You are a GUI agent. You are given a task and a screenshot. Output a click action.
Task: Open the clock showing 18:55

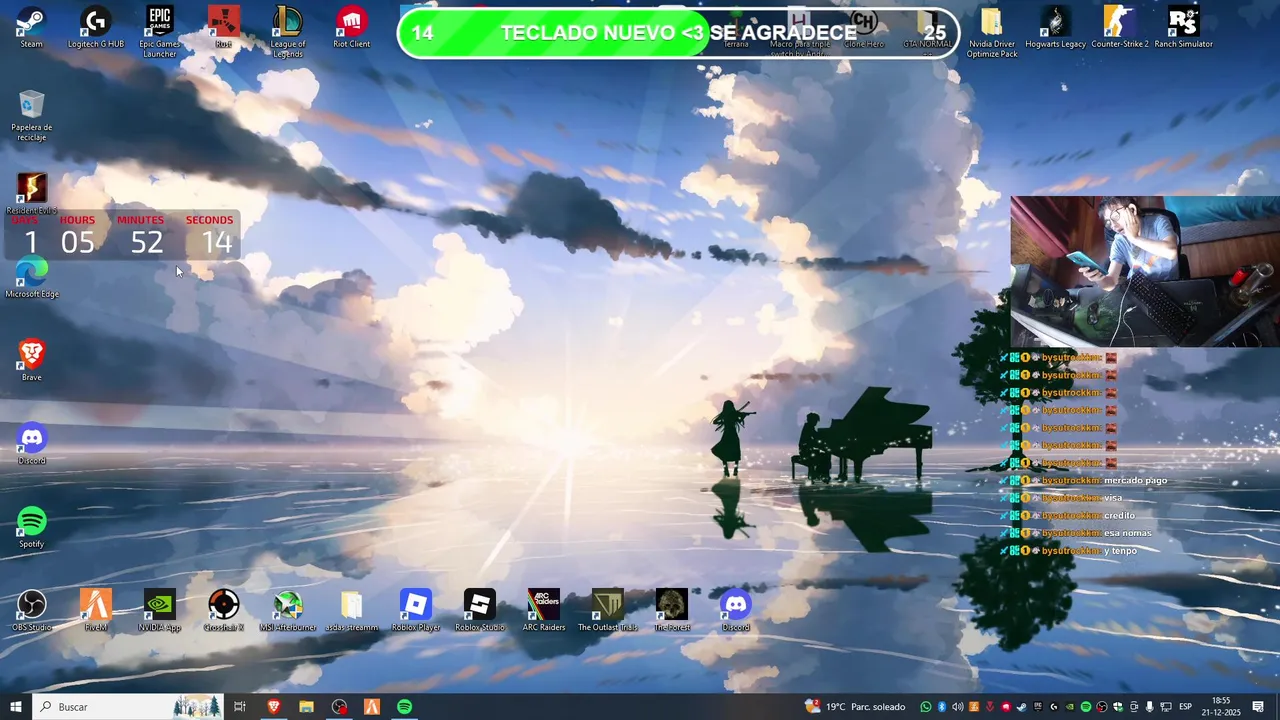coord(1221,707)
